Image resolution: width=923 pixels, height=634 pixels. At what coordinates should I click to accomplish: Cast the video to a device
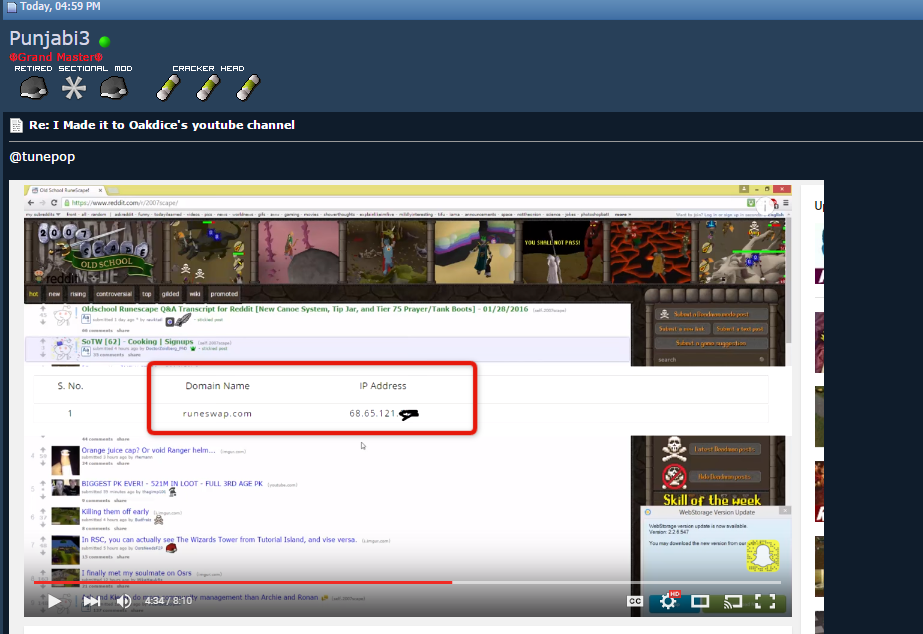coord(733,601)
